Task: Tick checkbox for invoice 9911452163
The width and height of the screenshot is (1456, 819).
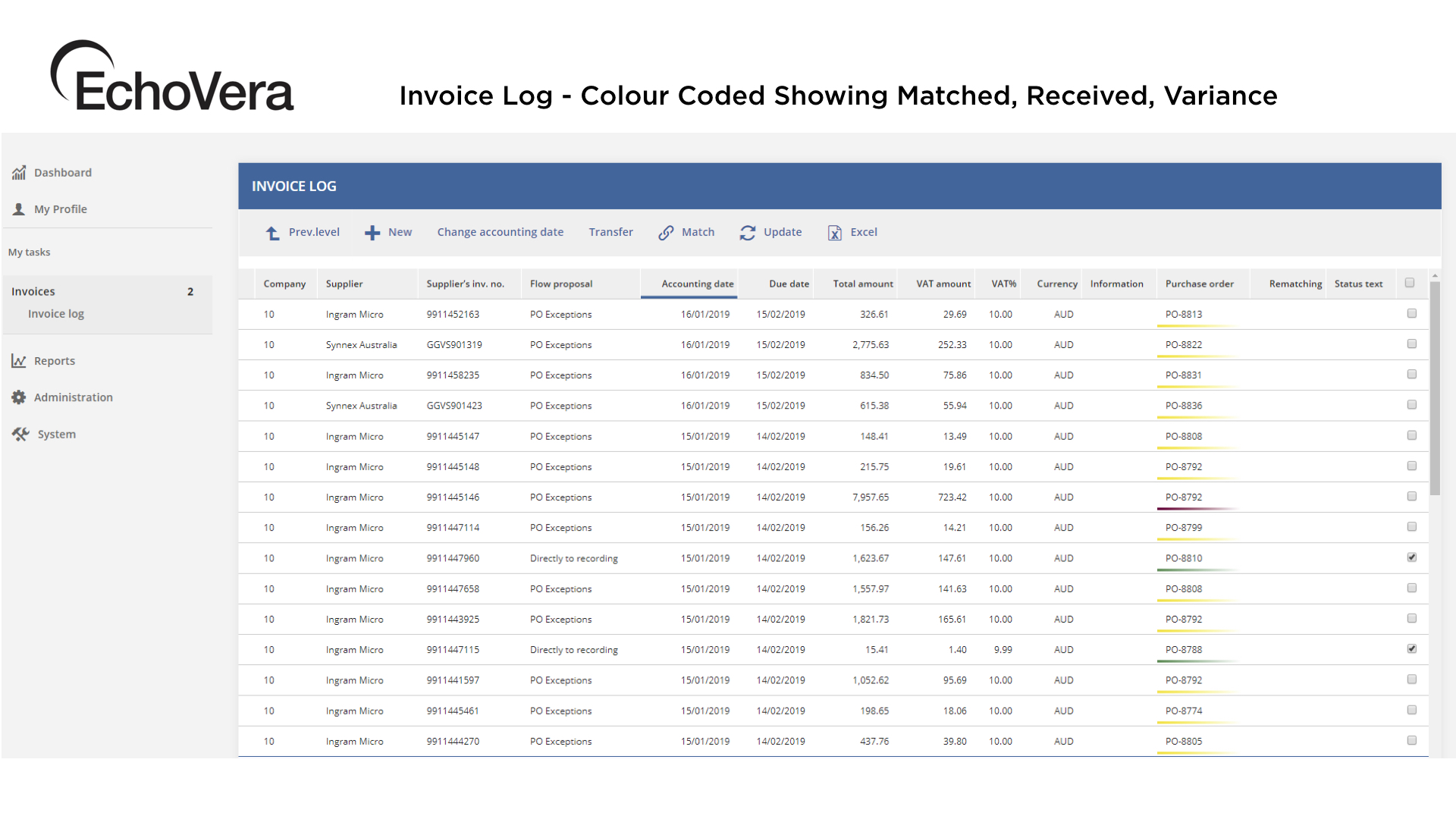Action: (x=1411, y=313)
